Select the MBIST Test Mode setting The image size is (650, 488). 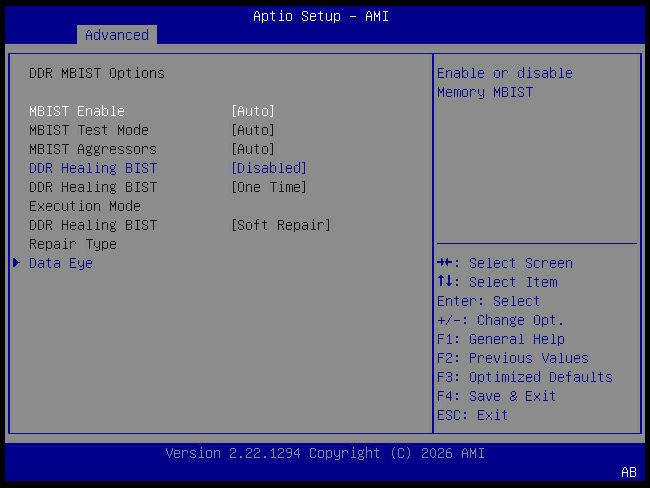89,130
